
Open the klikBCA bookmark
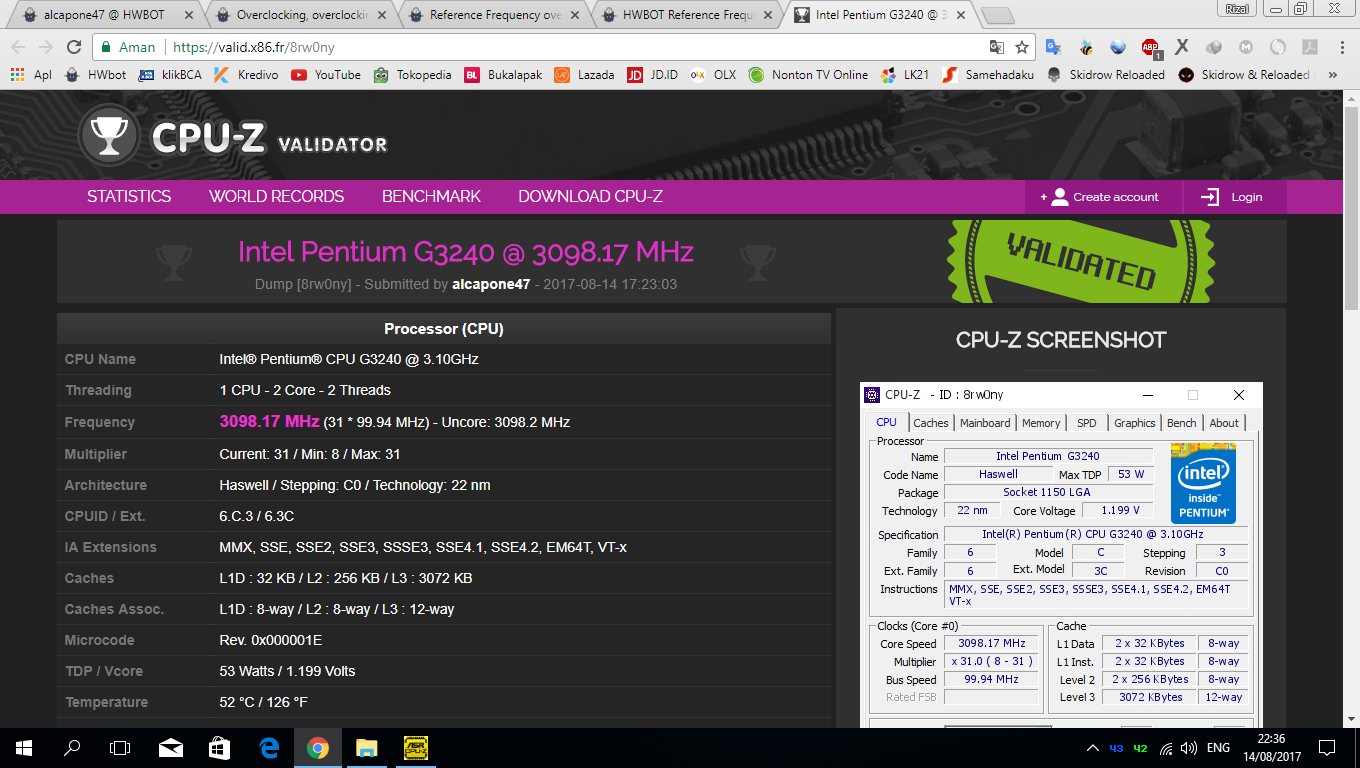pyautogui.click(x=170, y=75)
